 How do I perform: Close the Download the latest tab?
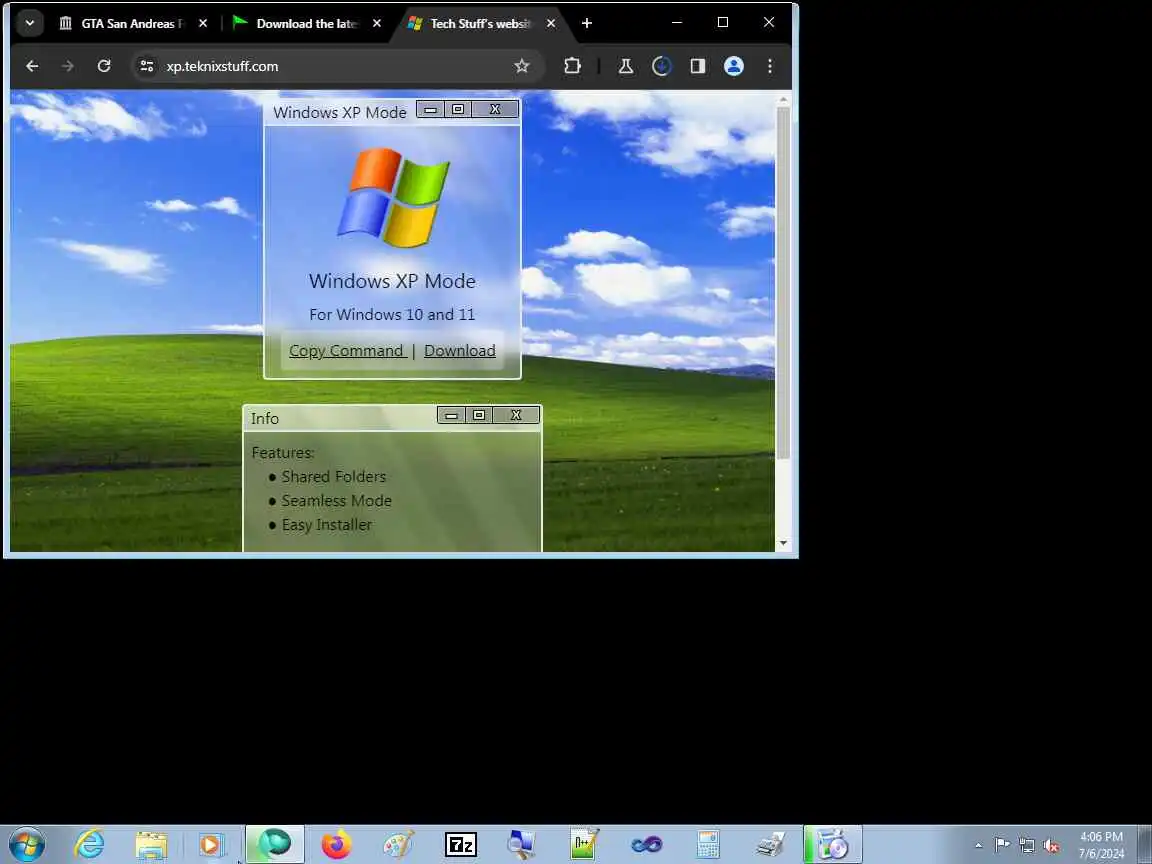click(x=376, y=24)
